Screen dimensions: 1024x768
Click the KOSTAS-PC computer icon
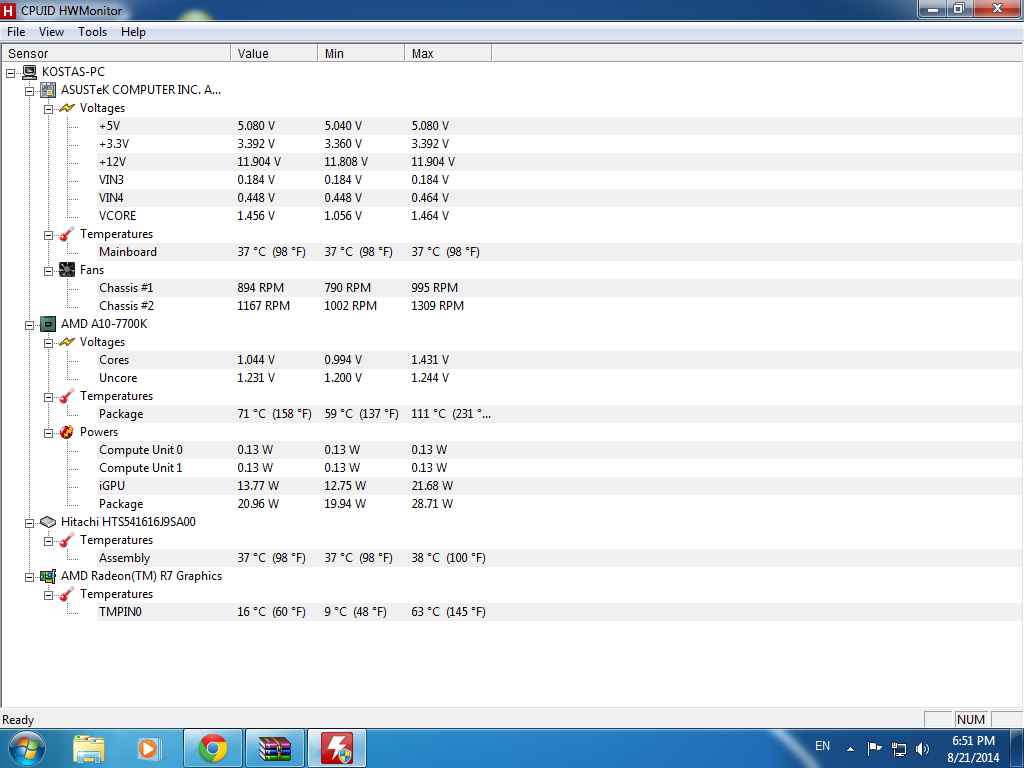pos(29,72)
